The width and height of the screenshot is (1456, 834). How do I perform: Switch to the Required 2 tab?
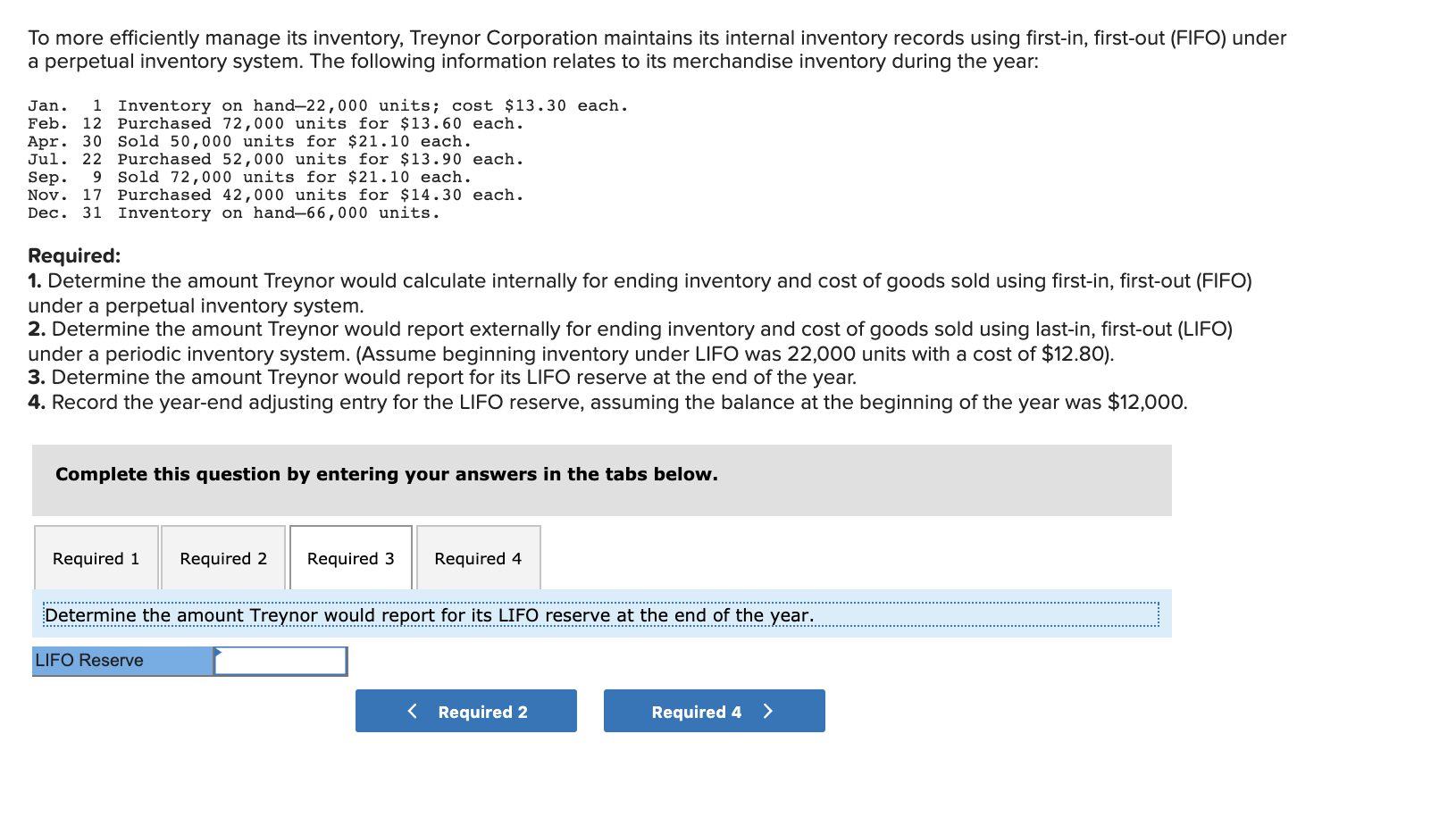coord(223,557)
